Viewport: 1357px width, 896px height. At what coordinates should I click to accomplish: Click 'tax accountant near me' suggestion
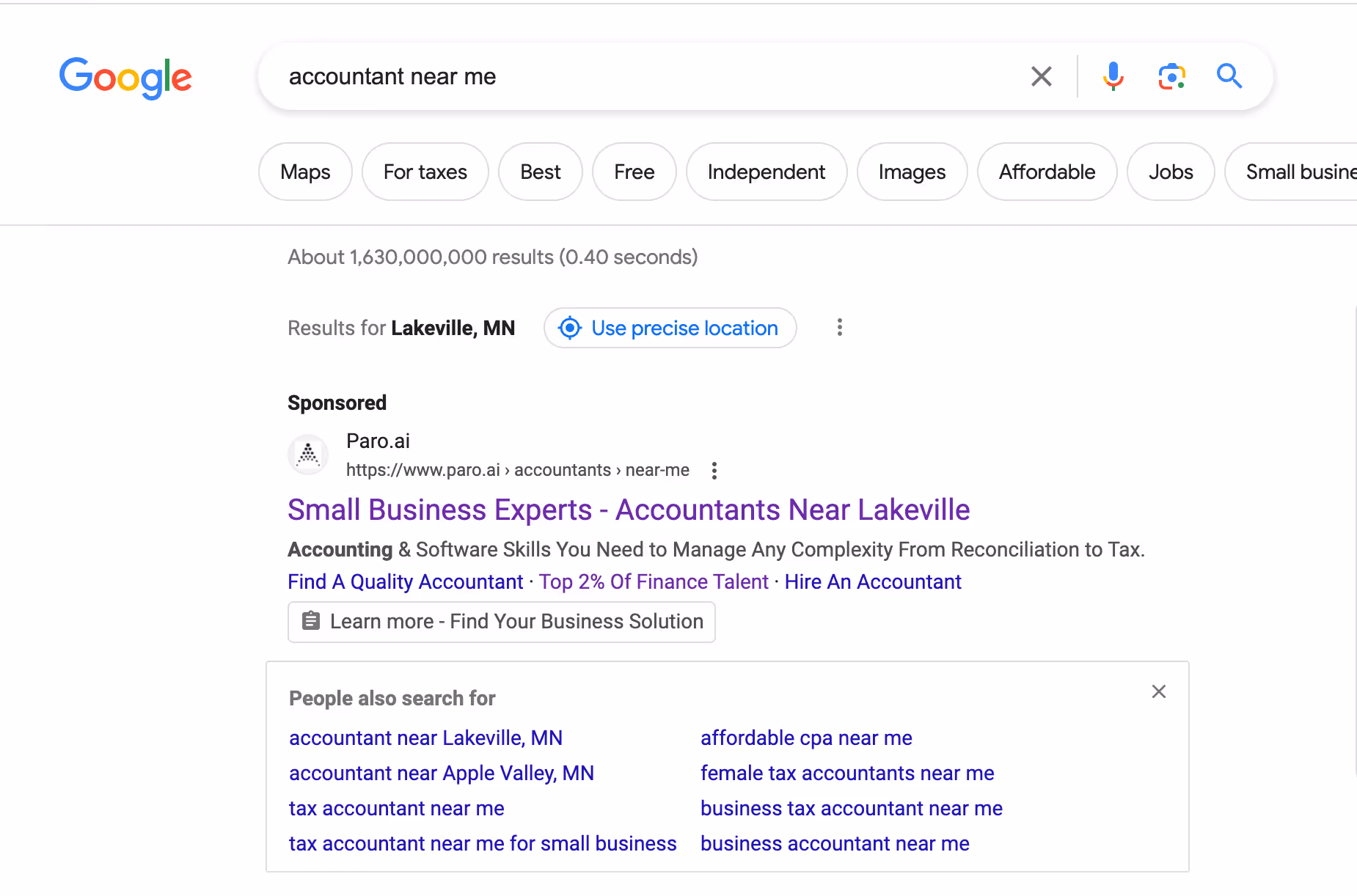point(397,808)
